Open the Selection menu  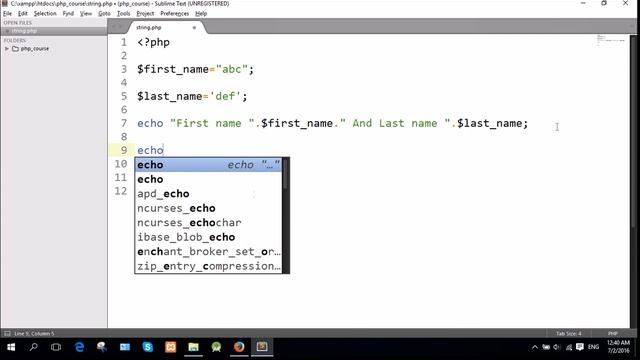pyautogui.click(x=45, y=13)
